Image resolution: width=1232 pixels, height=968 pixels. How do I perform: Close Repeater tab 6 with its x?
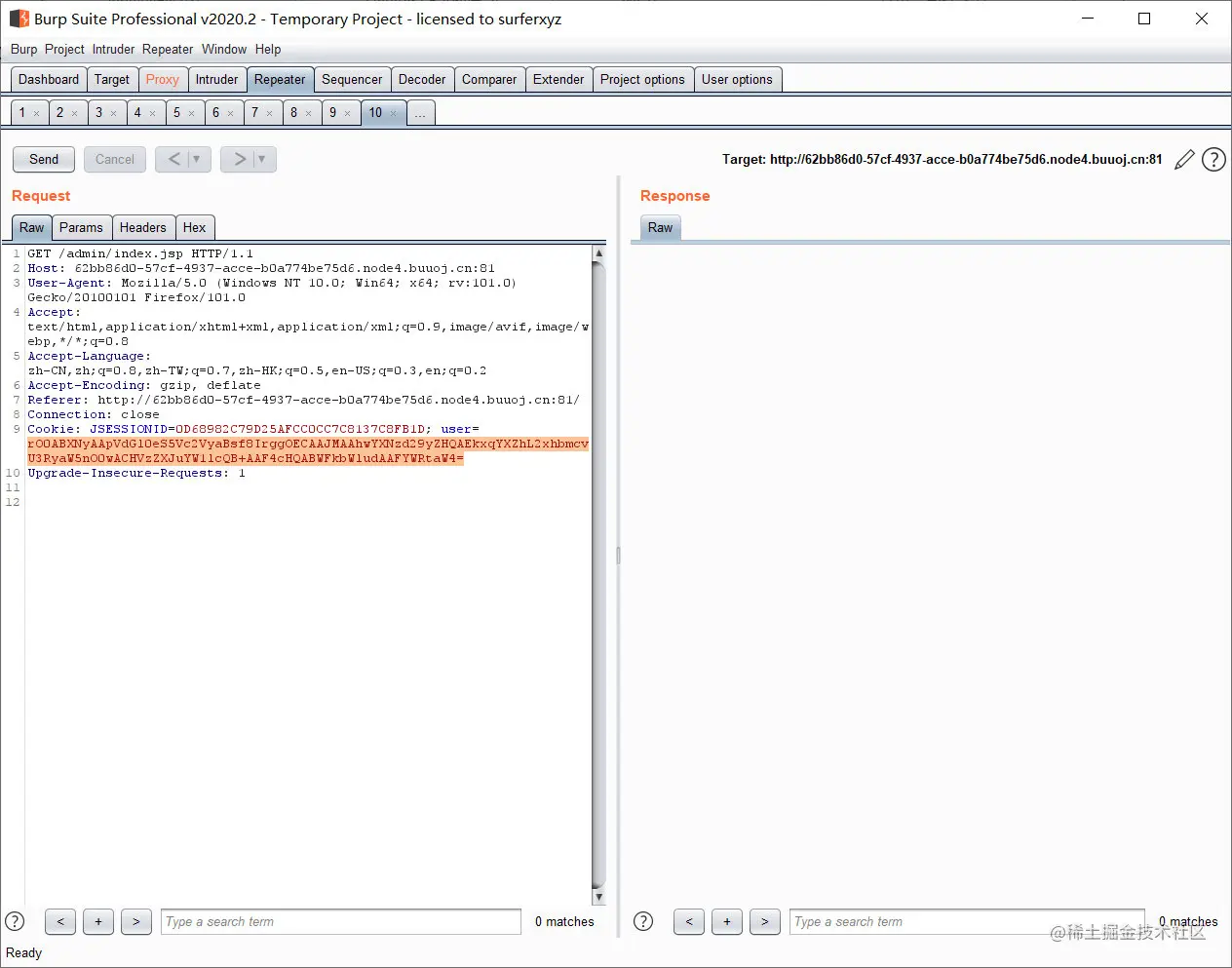[x=230, y=114]
